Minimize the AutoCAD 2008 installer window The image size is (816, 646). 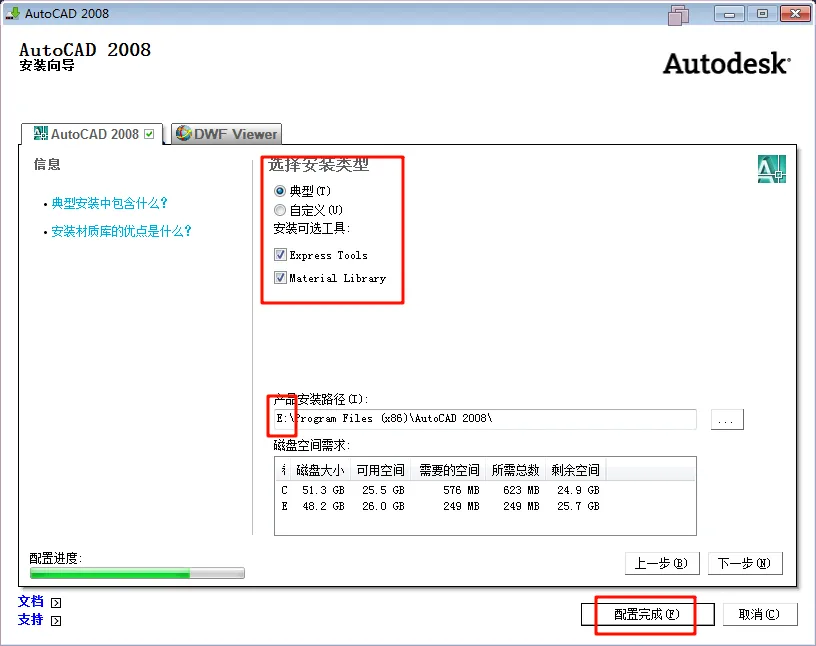click(x=730, y=14)
